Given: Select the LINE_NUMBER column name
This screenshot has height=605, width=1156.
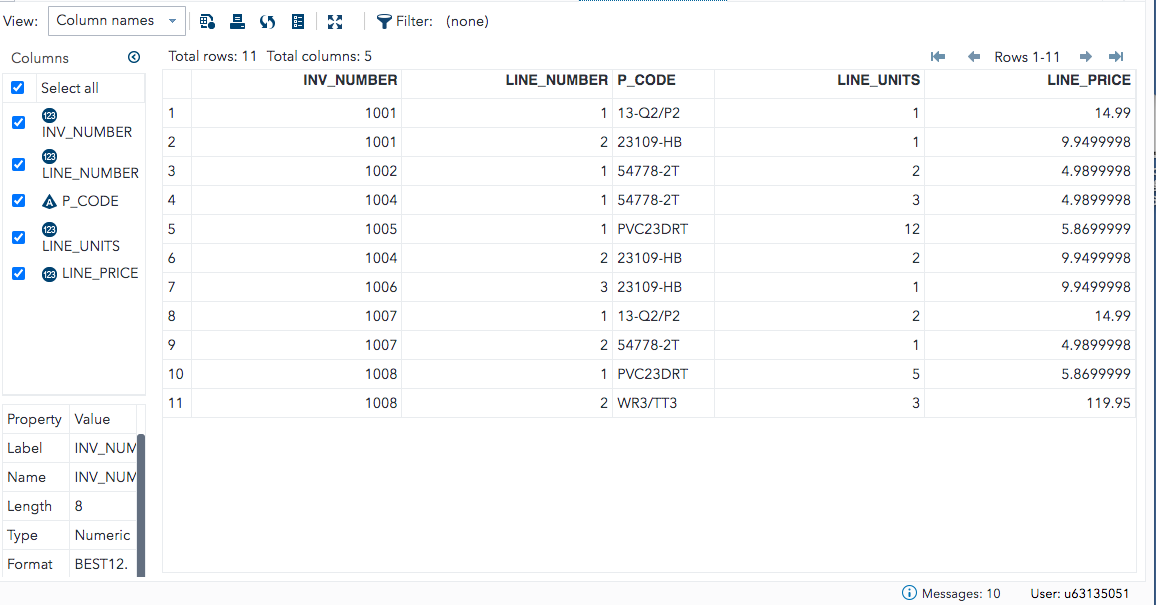Looking at the screenshot, I should (x=90, y=172).
